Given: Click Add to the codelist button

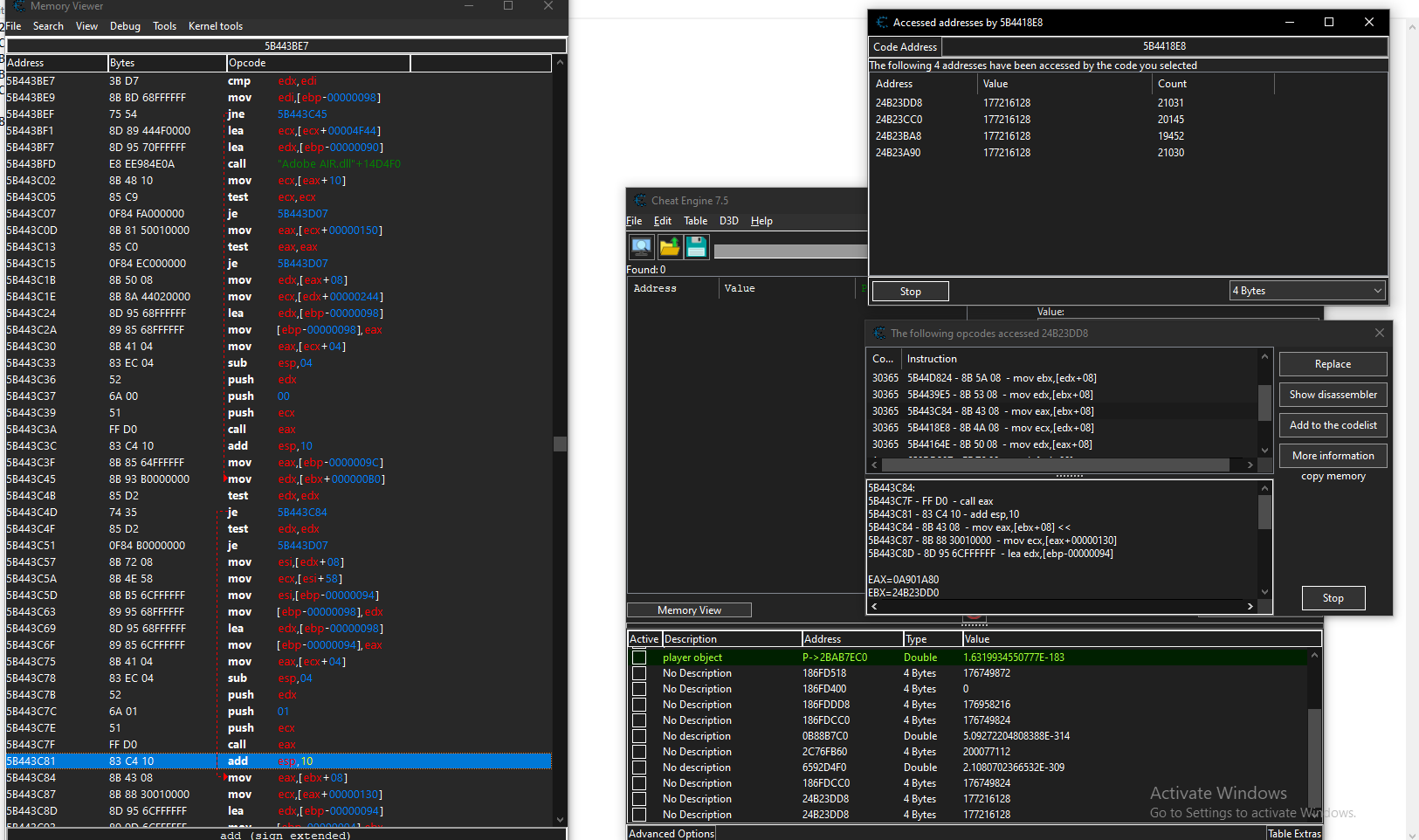Looking at the screenshot, I should [1333, 425].
